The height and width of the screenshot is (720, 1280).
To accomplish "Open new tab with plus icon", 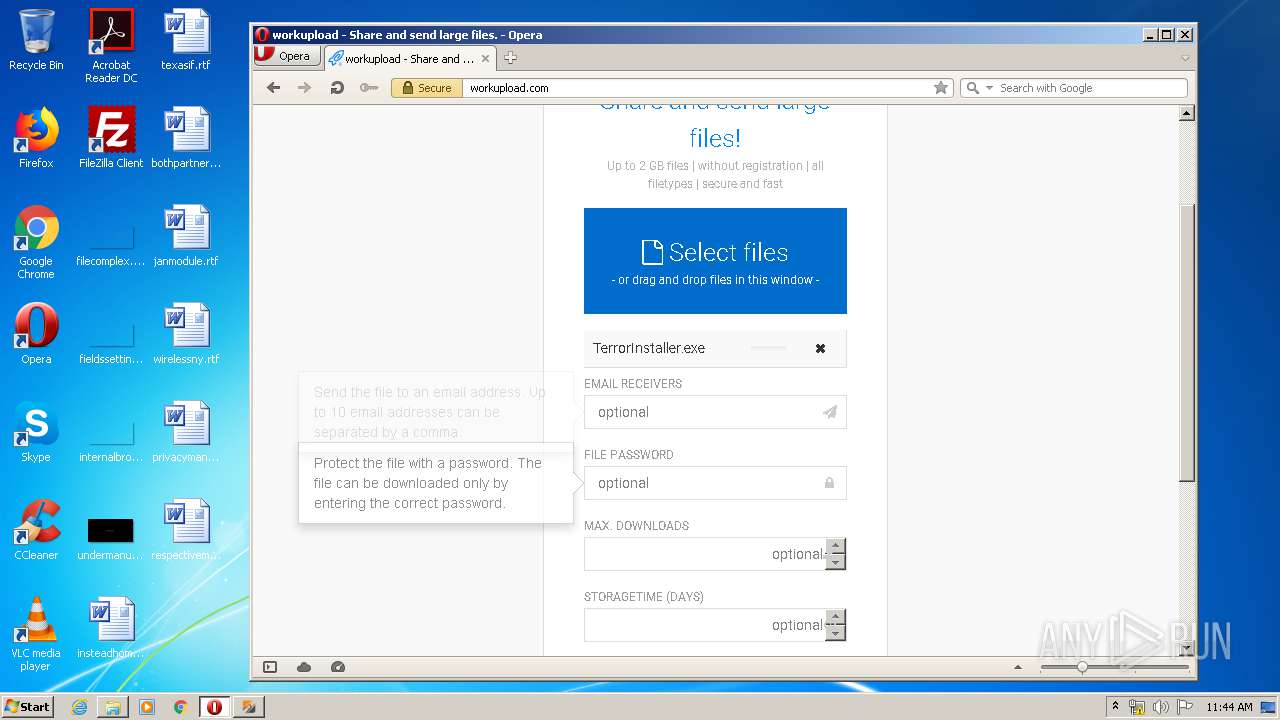I will (x=510, y=58).
